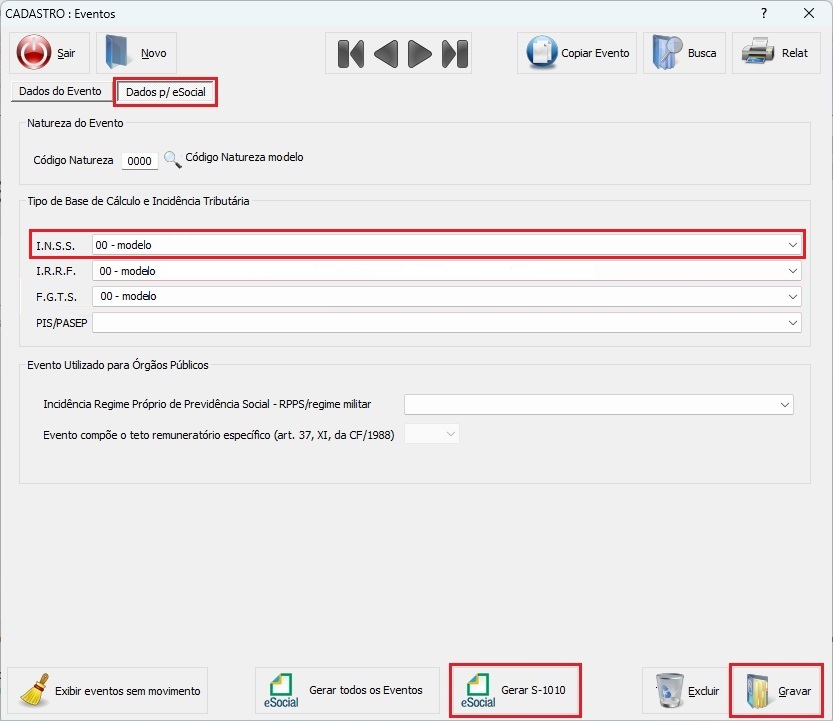833x721 pixels.
Task: Open Busca search with magnifier folder
Action: 684,53
